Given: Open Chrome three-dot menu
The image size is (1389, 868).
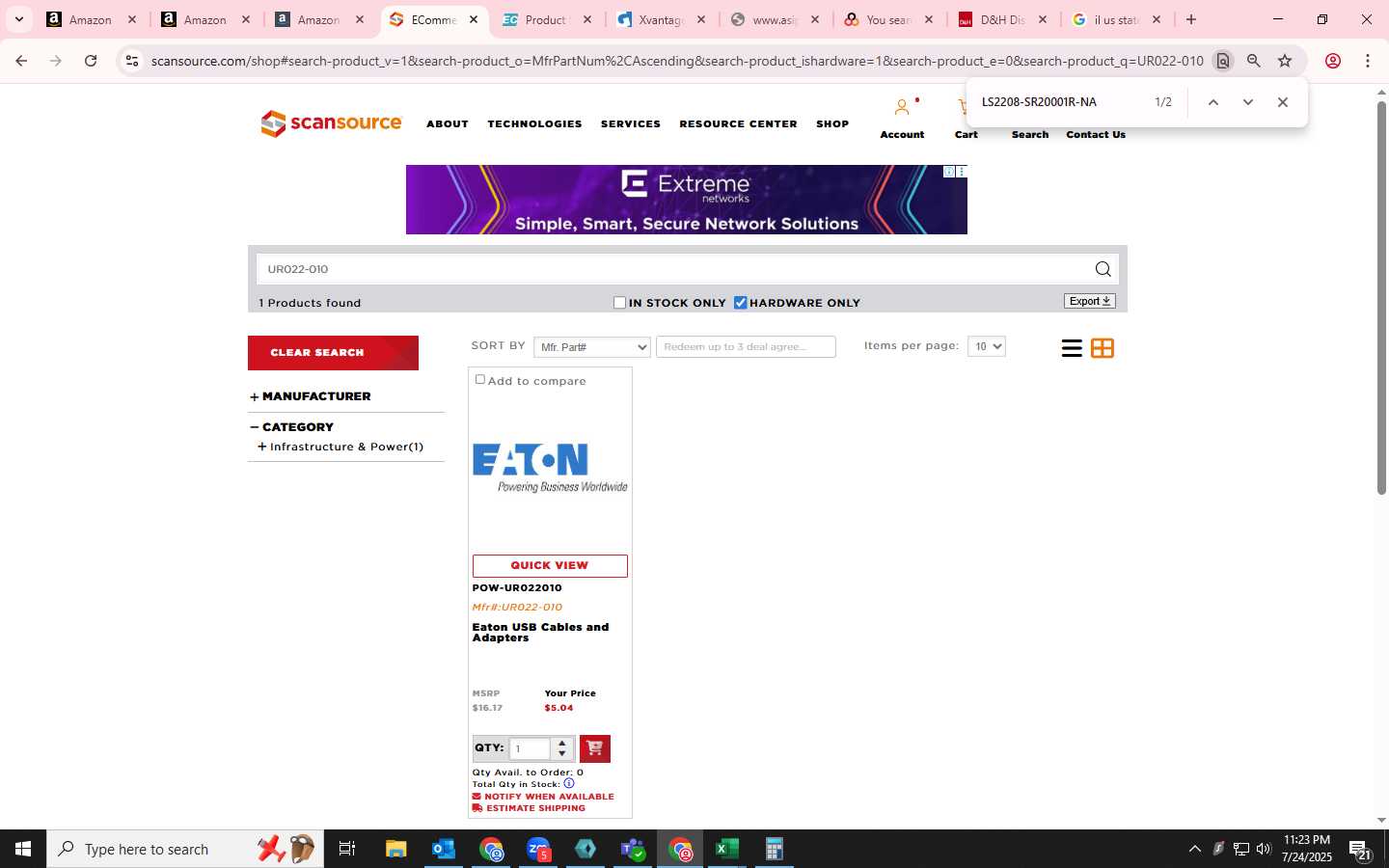Looking at the screenshot, I should 1368,61.
